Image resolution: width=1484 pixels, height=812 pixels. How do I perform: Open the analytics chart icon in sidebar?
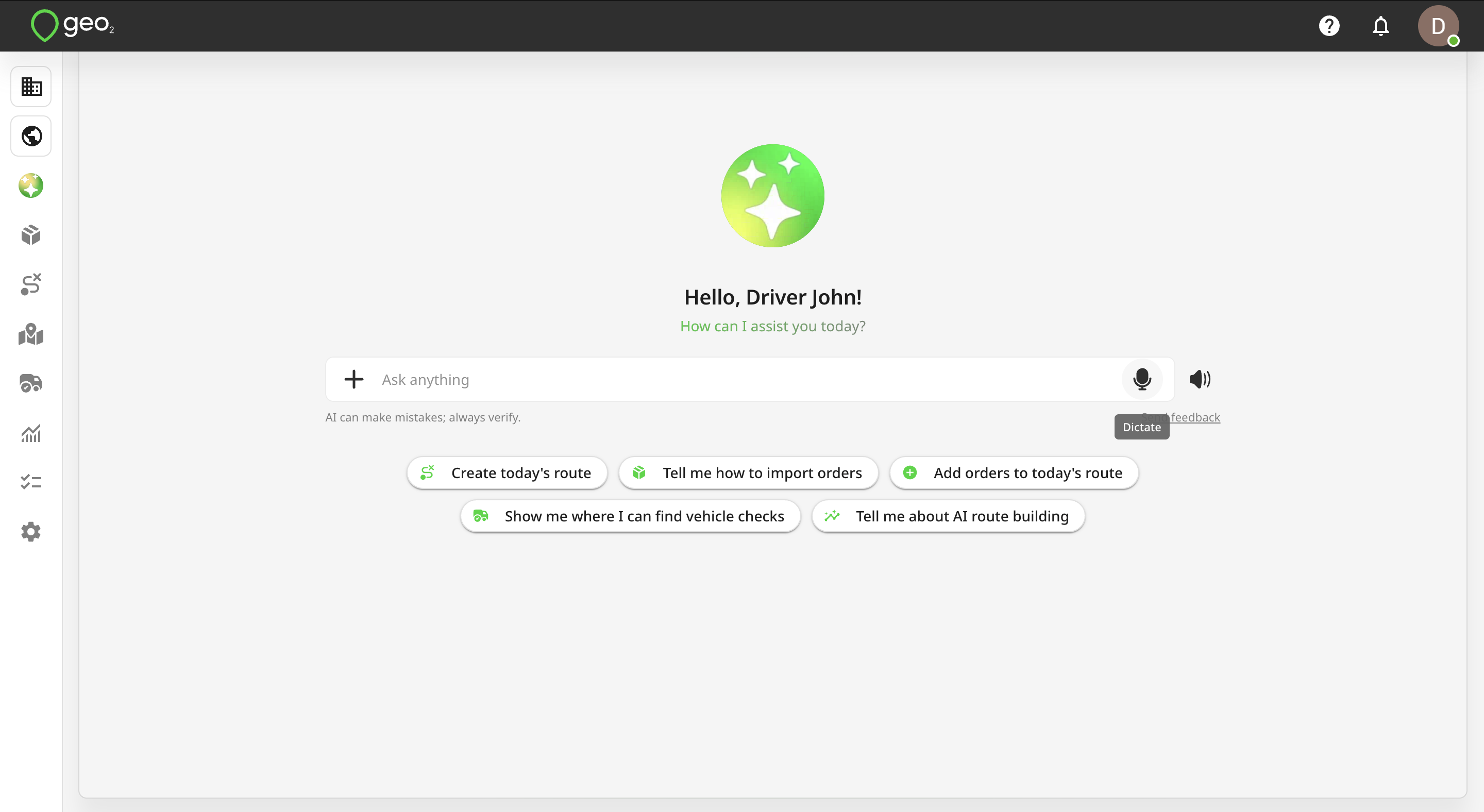tap(31, 433)
